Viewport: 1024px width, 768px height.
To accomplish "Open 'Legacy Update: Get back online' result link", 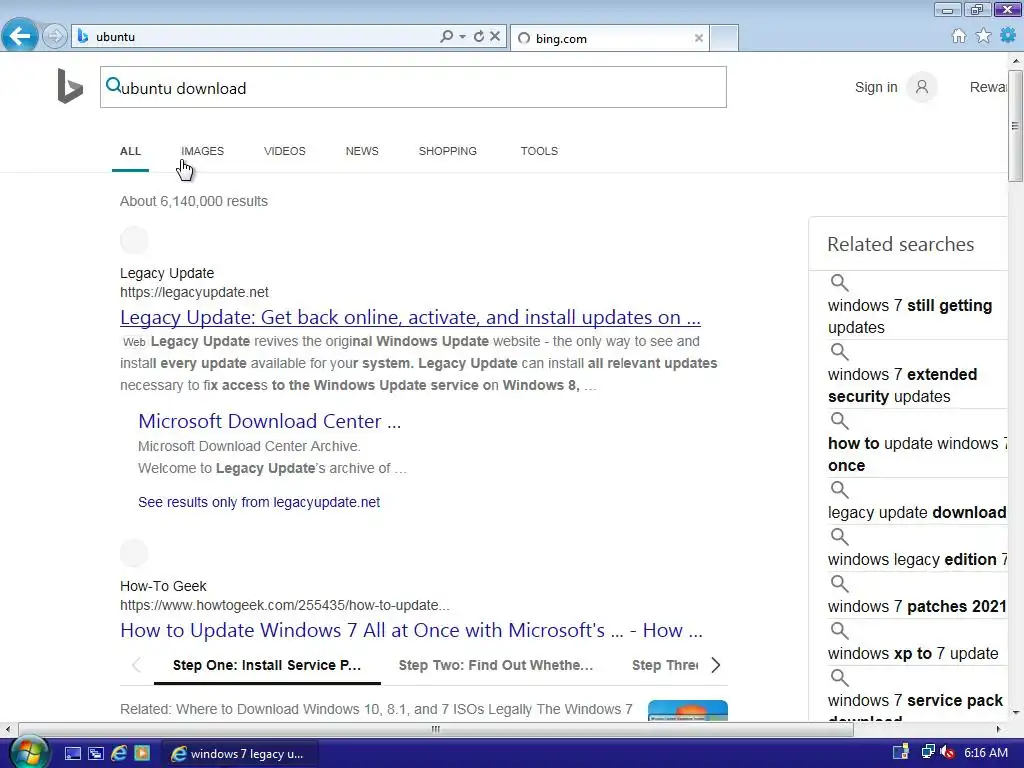I will click(410, 317).
